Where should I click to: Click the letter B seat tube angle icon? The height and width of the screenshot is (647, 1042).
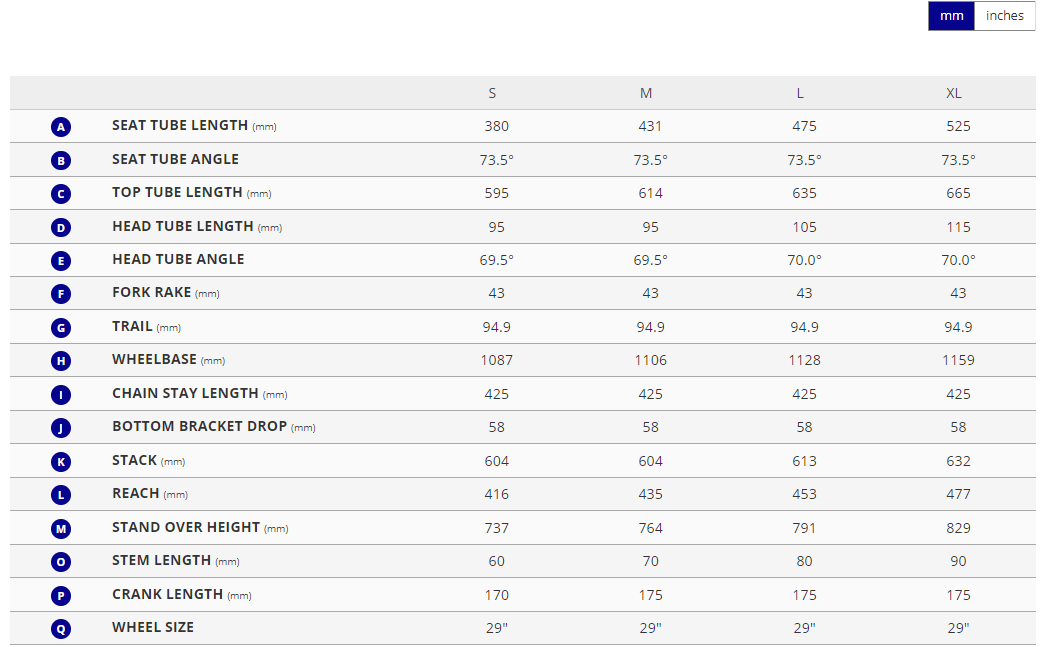coord(61,160)
